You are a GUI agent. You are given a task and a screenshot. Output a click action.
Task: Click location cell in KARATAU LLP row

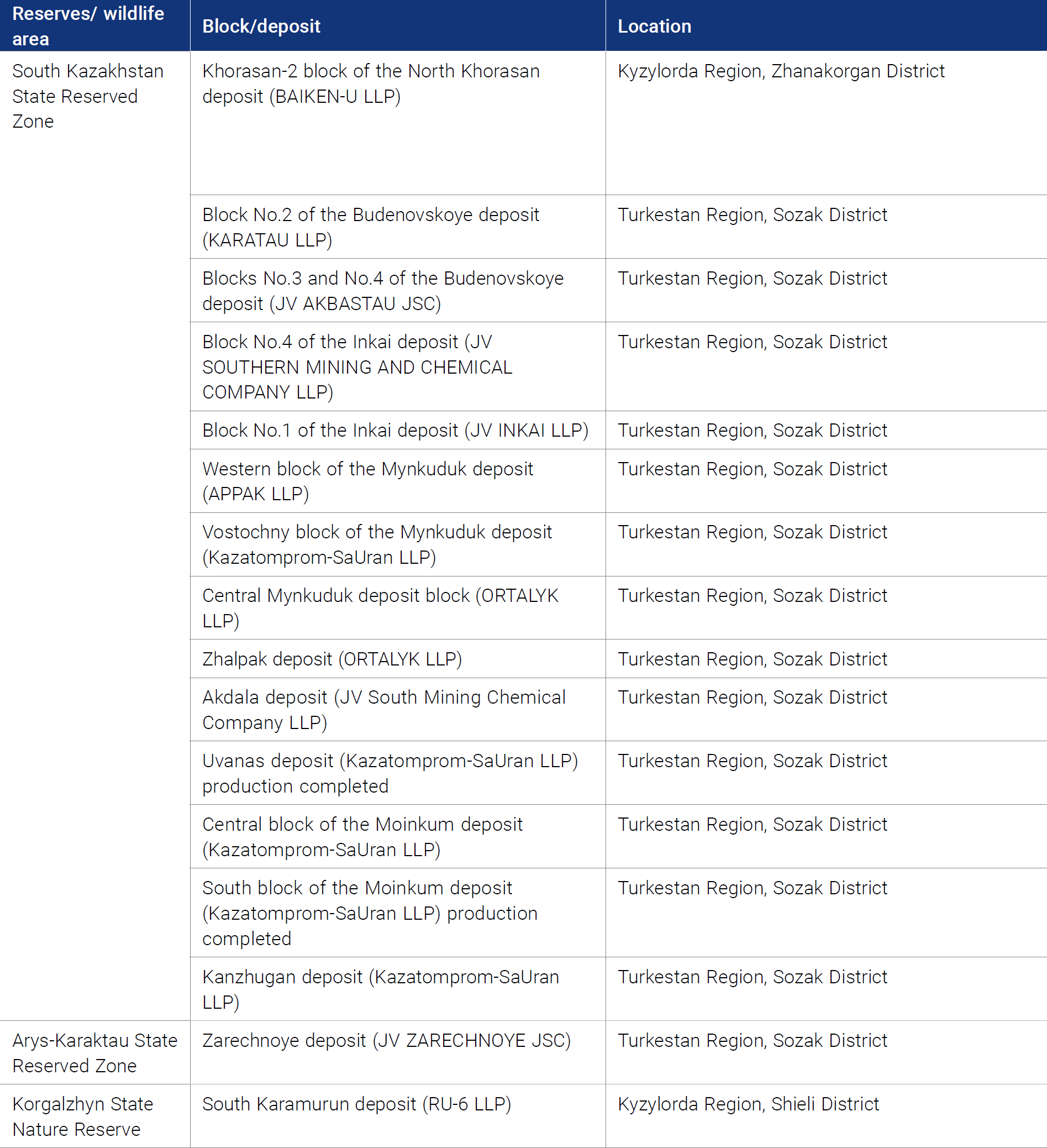(826, 227)
